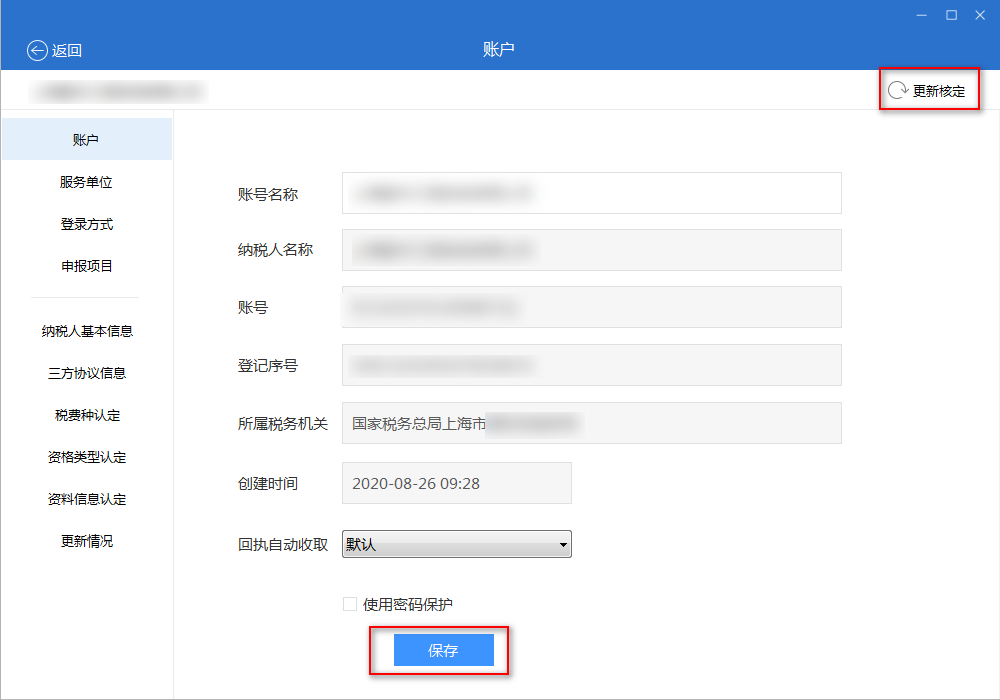Select the 账户 sidebar tab

click(x=86, y=140)
